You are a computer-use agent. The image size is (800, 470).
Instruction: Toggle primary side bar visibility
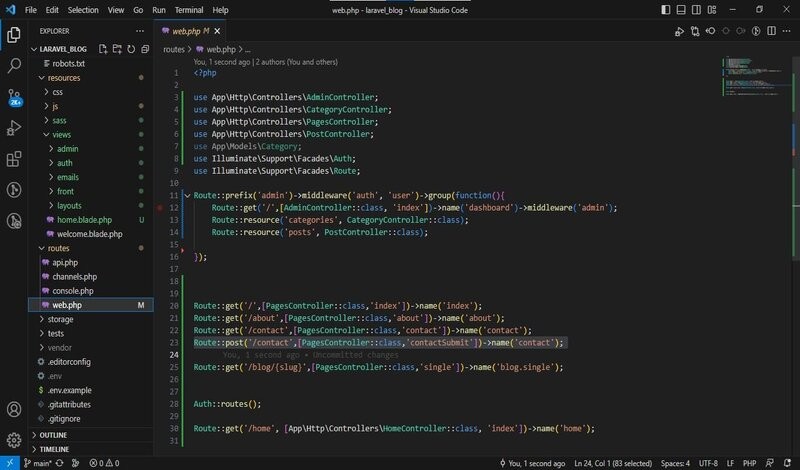[x=665, y=10]
